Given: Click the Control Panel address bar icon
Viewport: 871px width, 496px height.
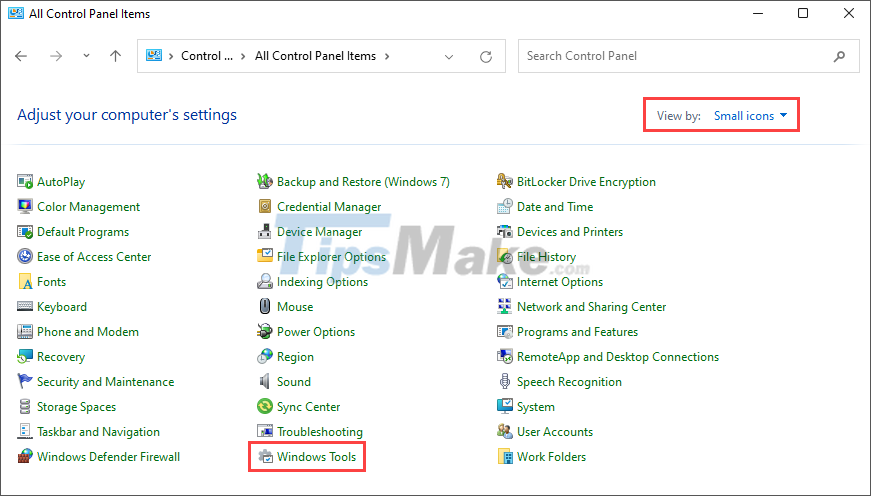Looking at the screenshot, I should coord(154,56).
